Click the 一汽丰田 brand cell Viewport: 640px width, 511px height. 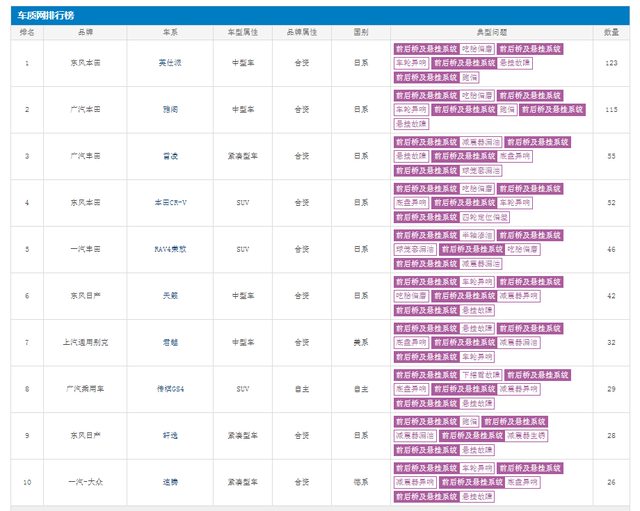coord(85,249)
